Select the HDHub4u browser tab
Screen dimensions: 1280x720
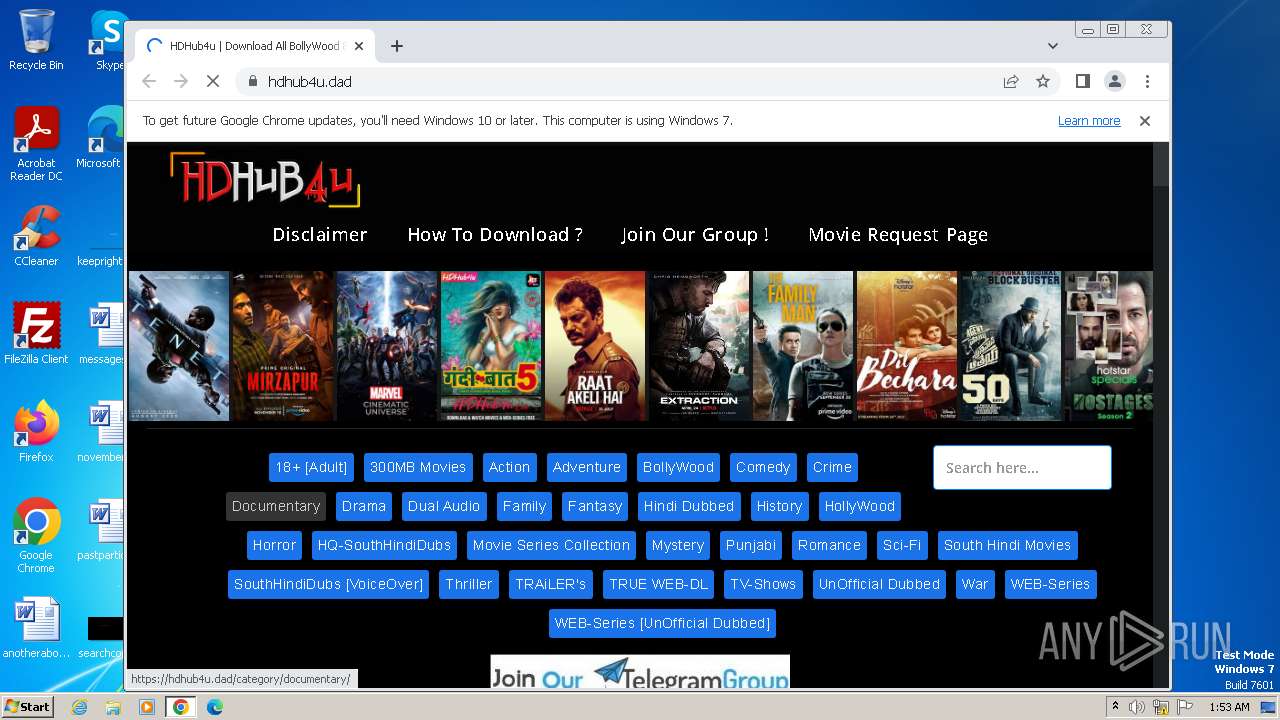click(x=255, y=46)
